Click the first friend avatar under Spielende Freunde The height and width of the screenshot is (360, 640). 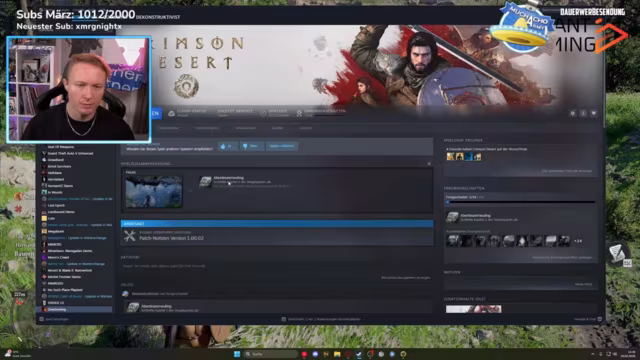coord(450,156)
